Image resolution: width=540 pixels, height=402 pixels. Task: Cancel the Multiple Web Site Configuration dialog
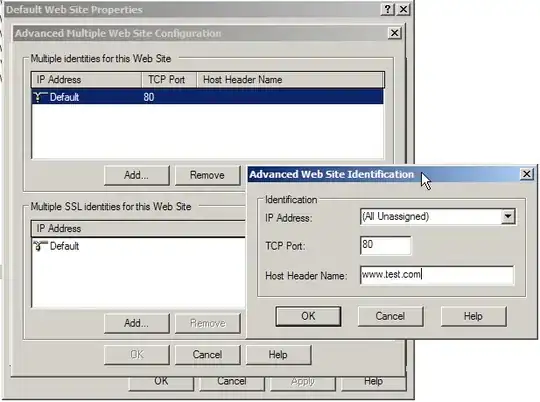(x=207, y=355)
